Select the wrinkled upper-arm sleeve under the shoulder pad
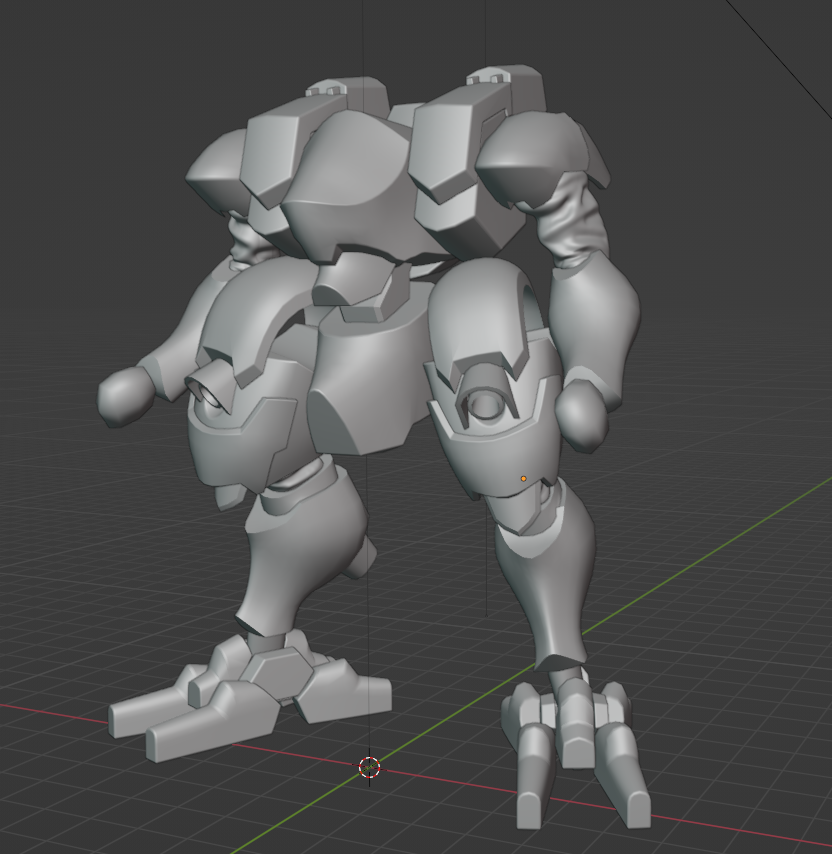Image resolution: width=832 pixels, height=854 pixels. 574,221
